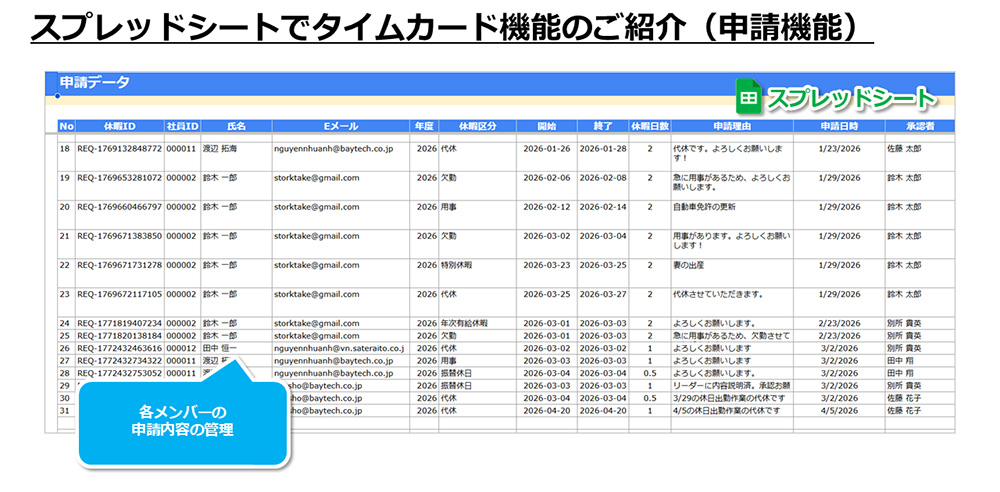Click name 田中 恒一 in row 26
This screenshot has height=492, width=1000.
pos(220,348)
